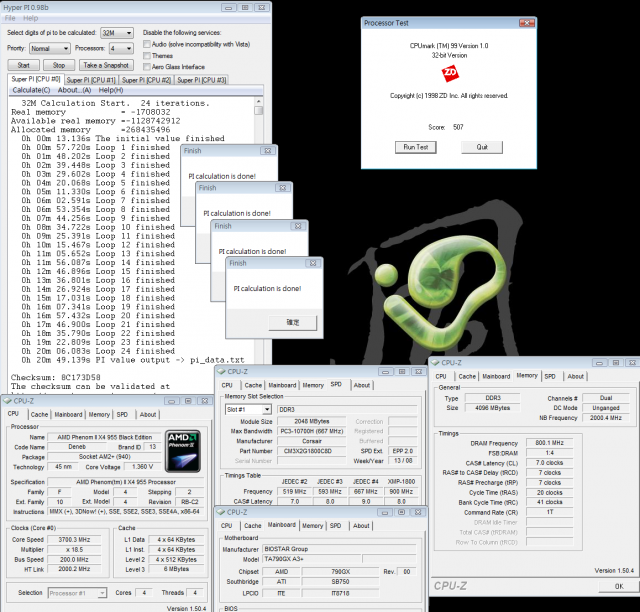The width and height of the screenshot is (640, 612).
Task: Open the File menu in Hyper PI
Action: [10, 18]
